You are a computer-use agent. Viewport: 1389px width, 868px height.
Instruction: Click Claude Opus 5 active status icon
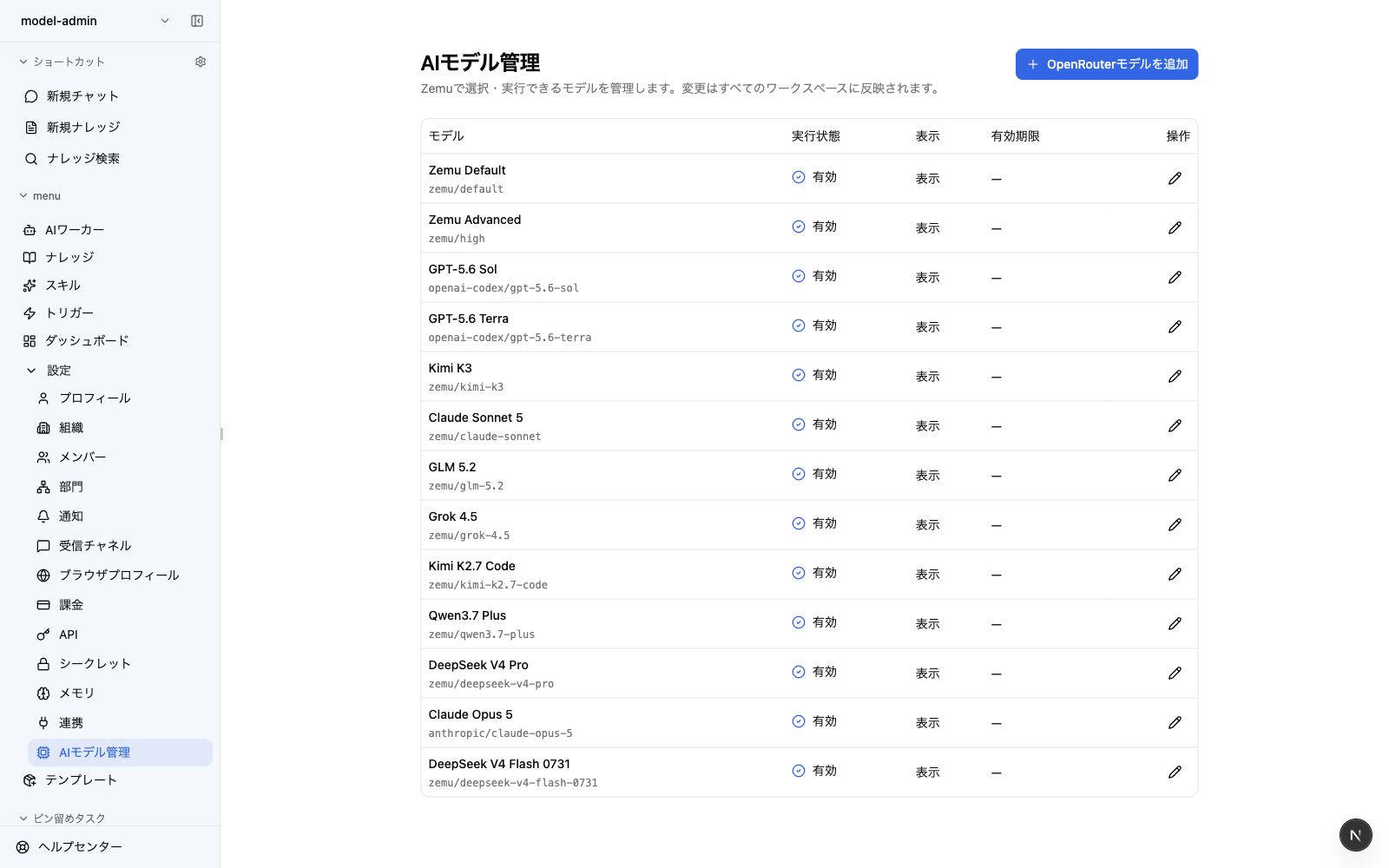tap(799, 721)
